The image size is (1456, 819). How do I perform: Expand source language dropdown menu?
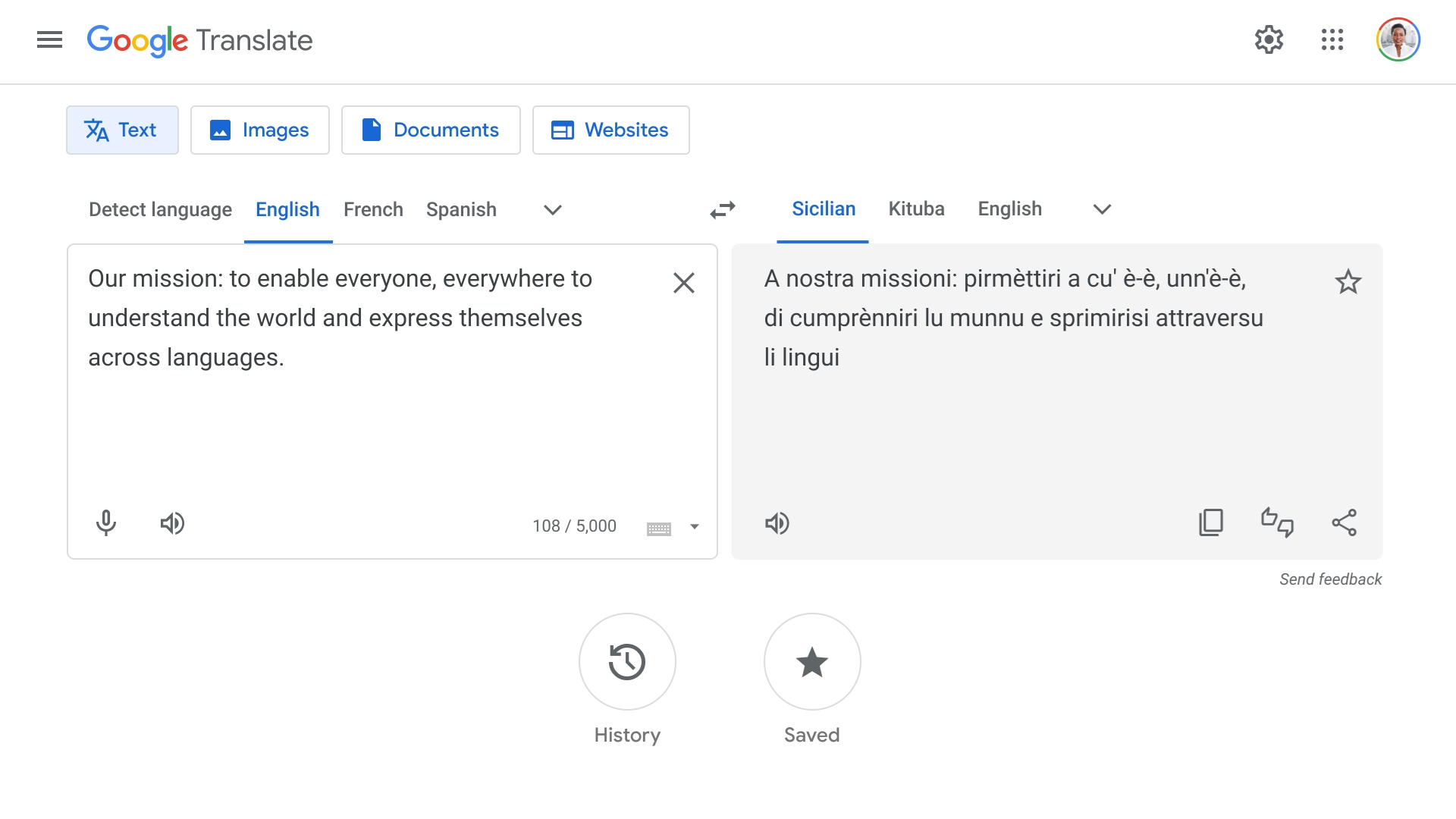click(x=552, y=210)
